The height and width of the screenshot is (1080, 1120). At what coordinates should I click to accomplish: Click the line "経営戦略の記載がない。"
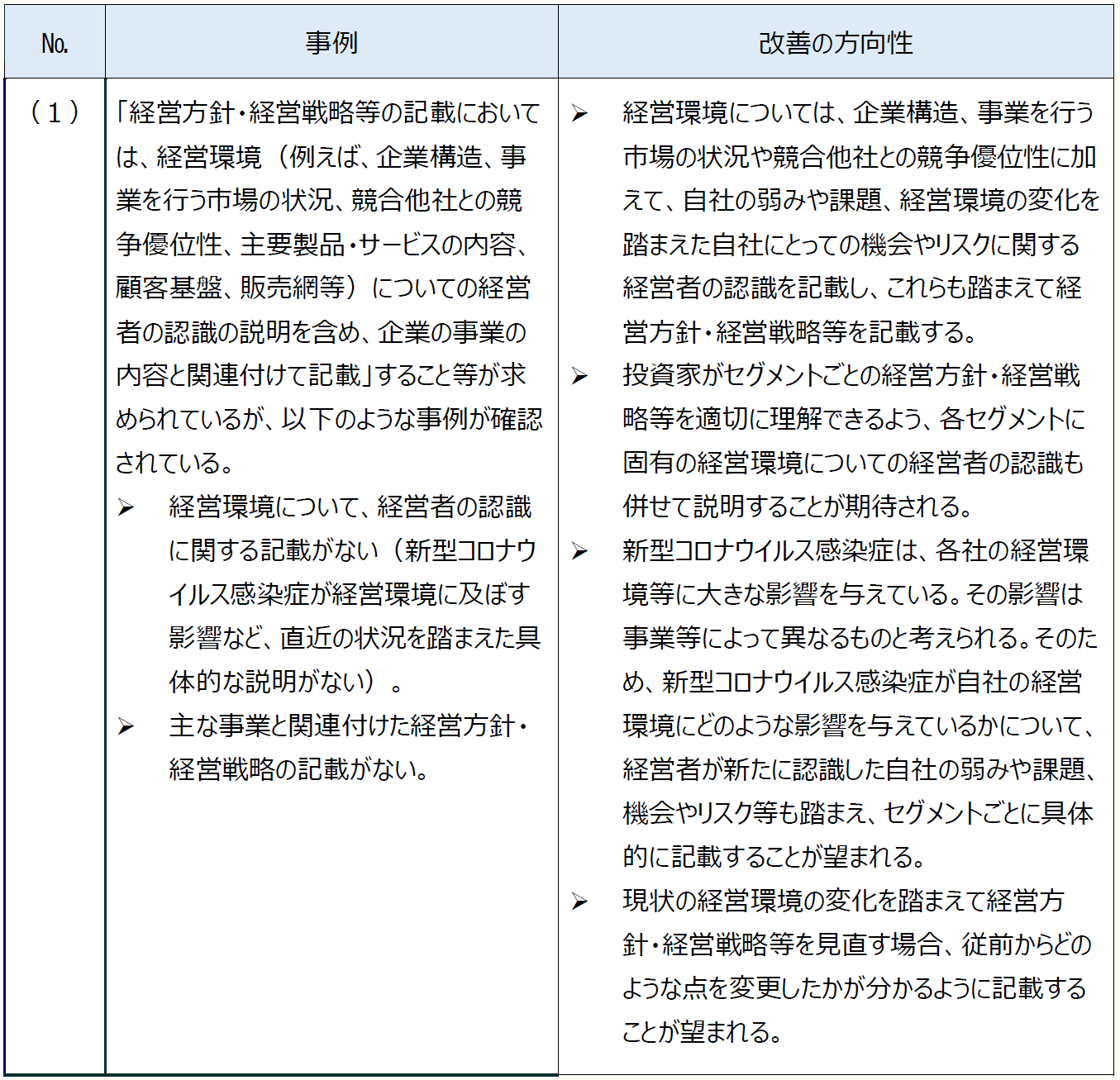click(x=299, y=770)
